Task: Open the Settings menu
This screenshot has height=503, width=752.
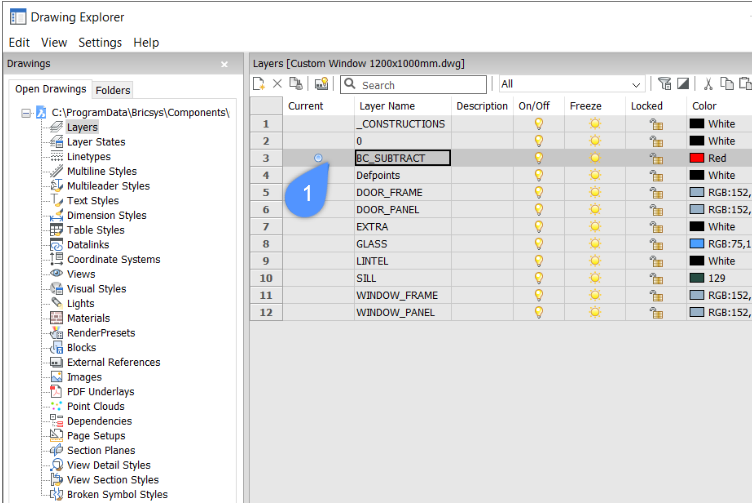Action: [100, 43]
